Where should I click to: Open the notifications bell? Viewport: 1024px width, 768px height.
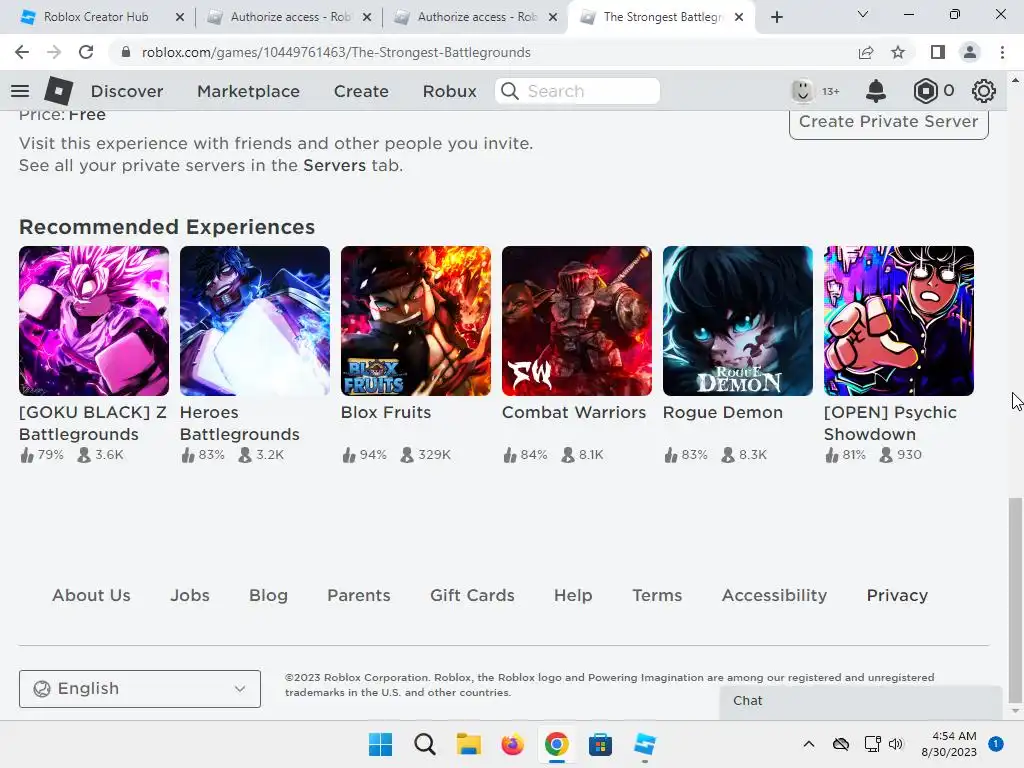point(876,91)
